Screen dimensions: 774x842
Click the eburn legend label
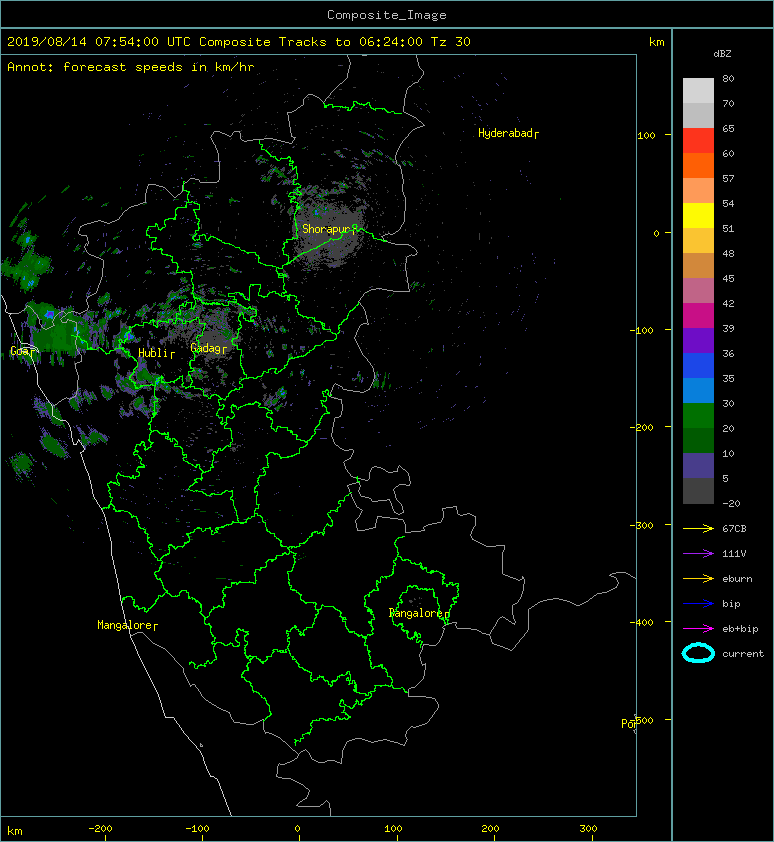tap(737, 579)
